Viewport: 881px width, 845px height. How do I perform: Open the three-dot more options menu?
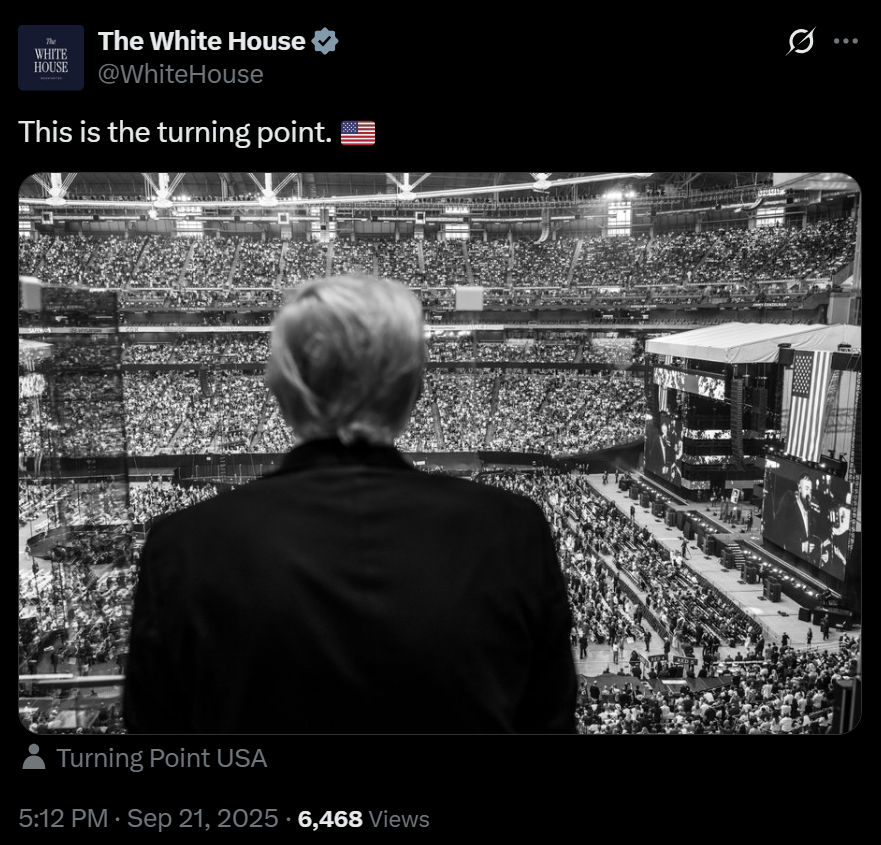point(846,41)
